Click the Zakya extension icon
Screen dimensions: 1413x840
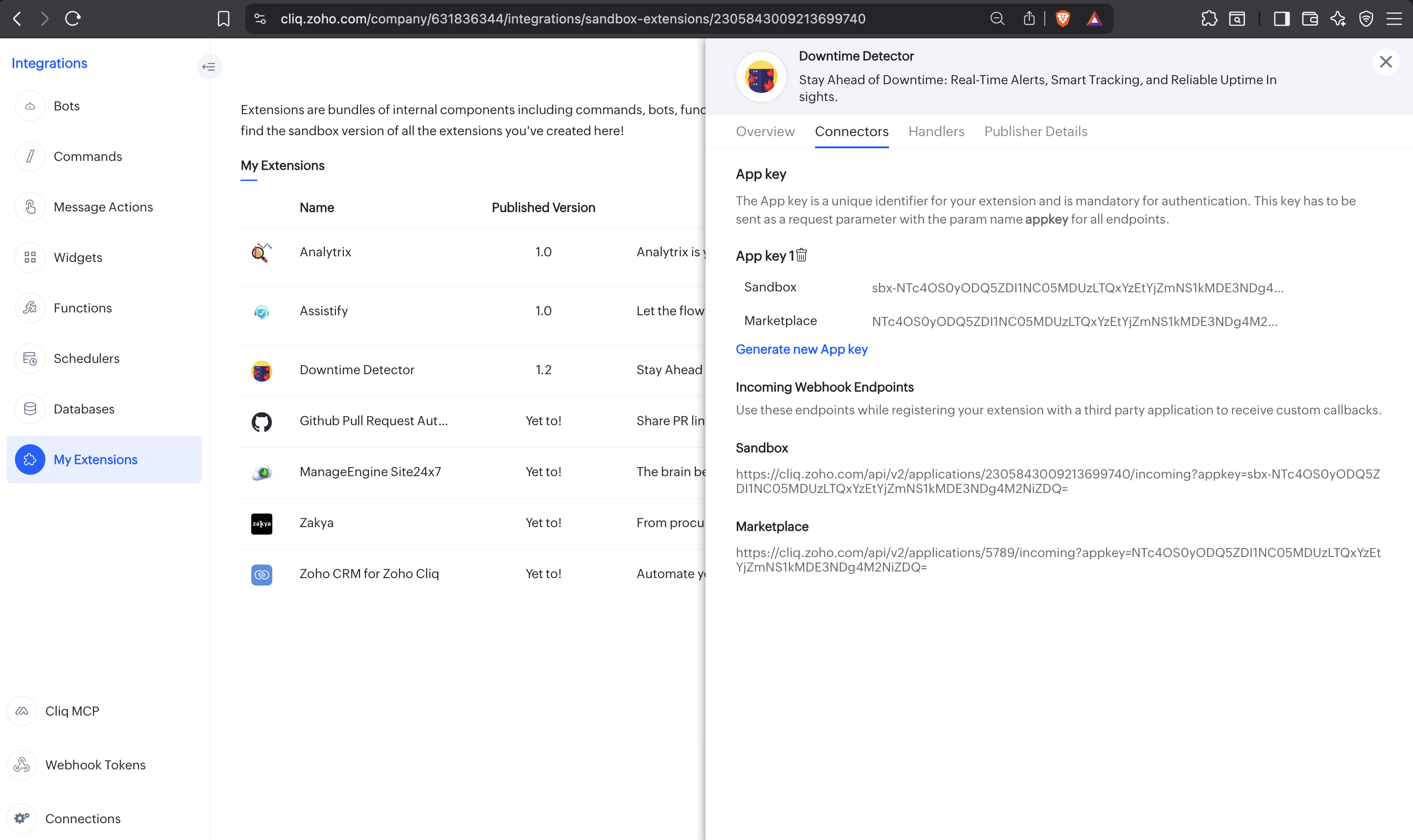pos(262,523)
